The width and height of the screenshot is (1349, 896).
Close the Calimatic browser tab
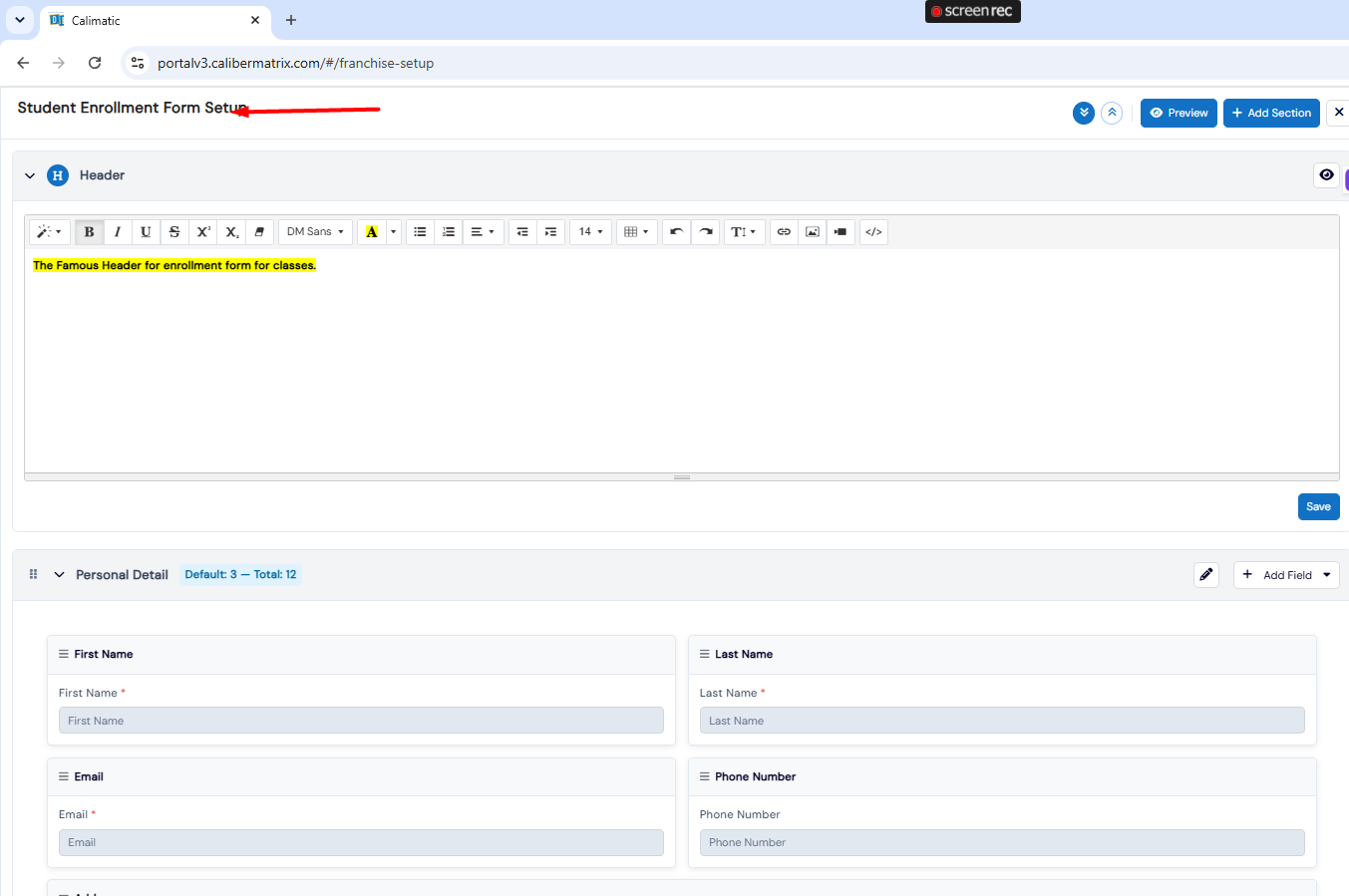[255, 20]
